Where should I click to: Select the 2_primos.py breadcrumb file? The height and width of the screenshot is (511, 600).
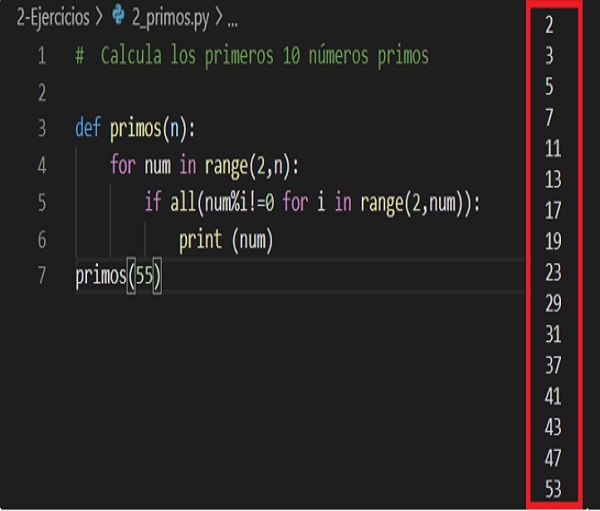pos(171,17)
